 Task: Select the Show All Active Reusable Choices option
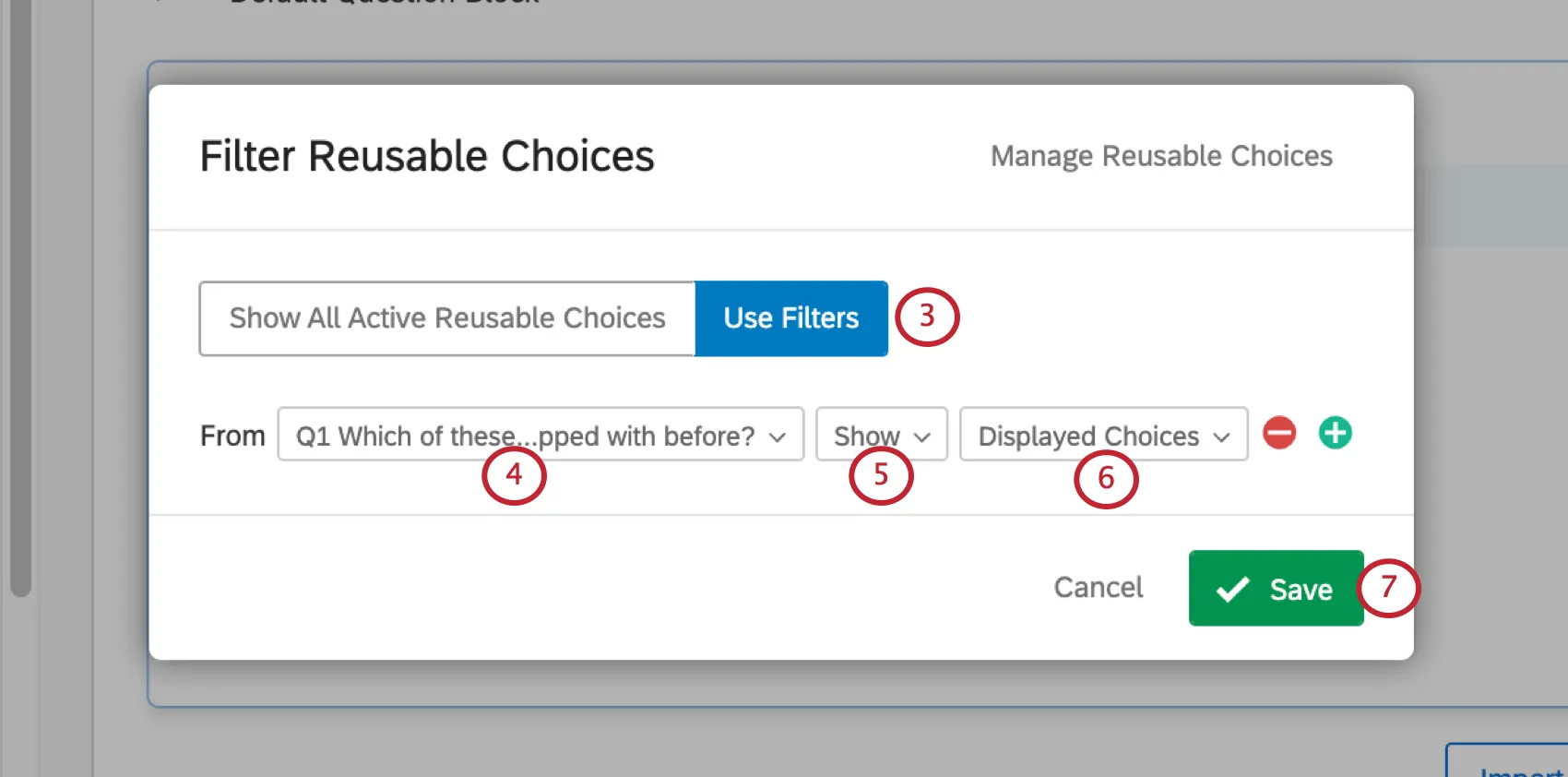coord(447,318)
